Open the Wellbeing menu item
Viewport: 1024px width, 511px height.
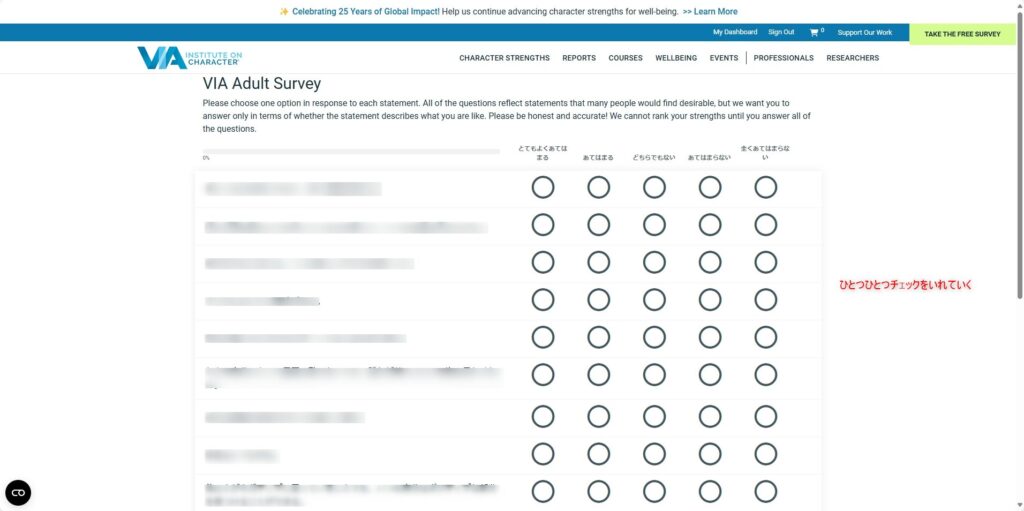(x=676, y=58)
